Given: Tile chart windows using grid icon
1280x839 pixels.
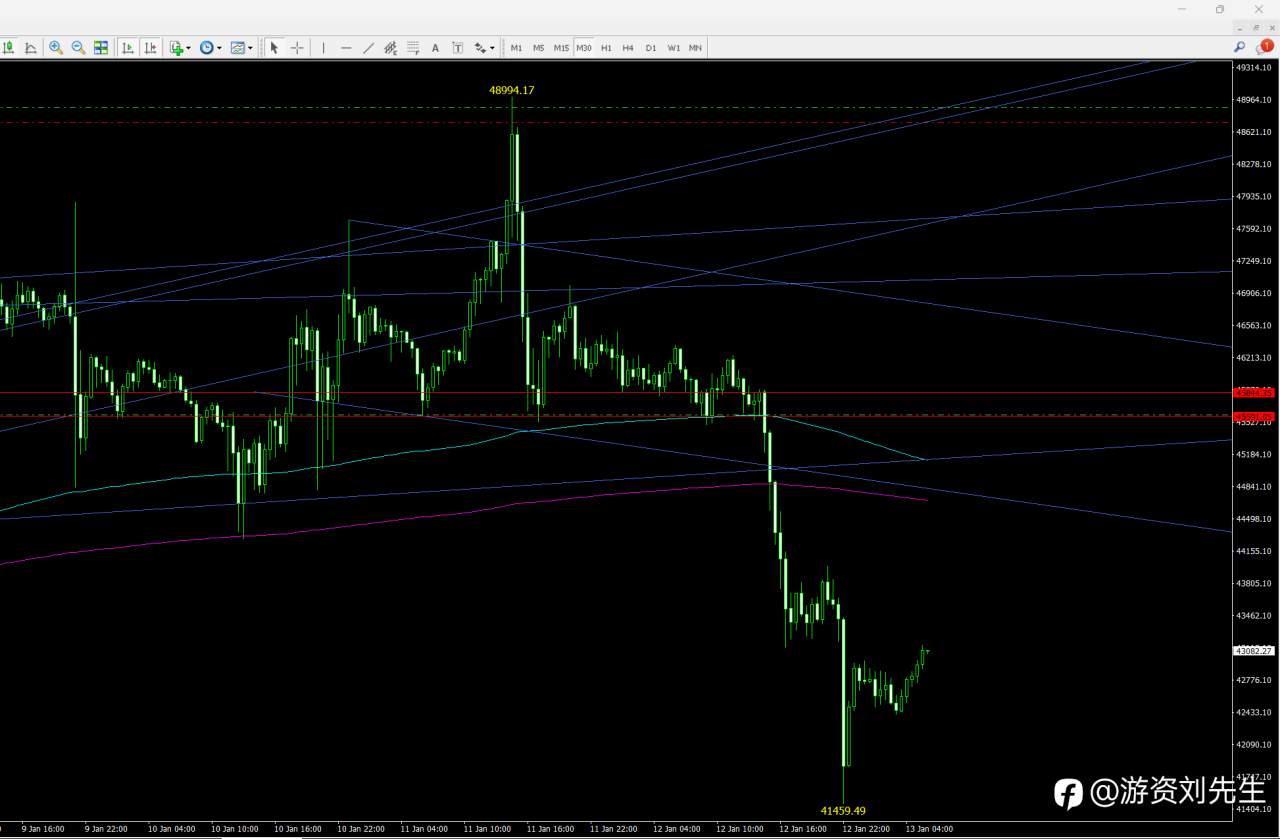Looking at the screenshot, I should coord(101,47).
